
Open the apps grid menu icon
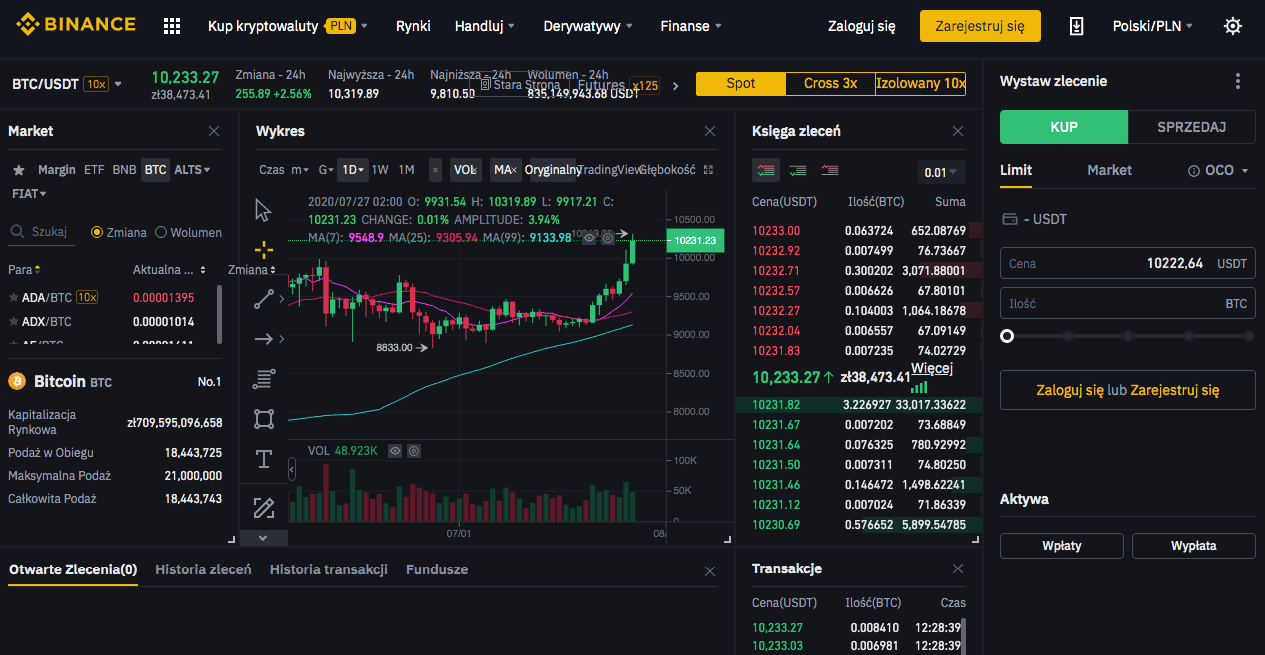pos(172,26)
